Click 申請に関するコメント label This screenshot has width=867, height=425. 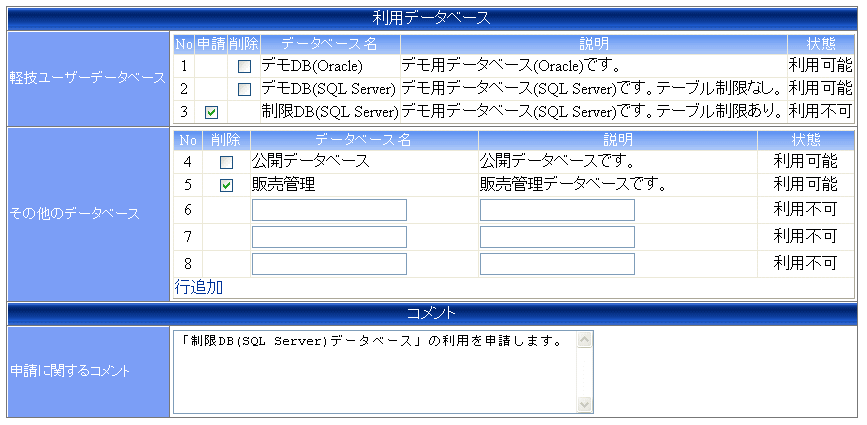70,371
